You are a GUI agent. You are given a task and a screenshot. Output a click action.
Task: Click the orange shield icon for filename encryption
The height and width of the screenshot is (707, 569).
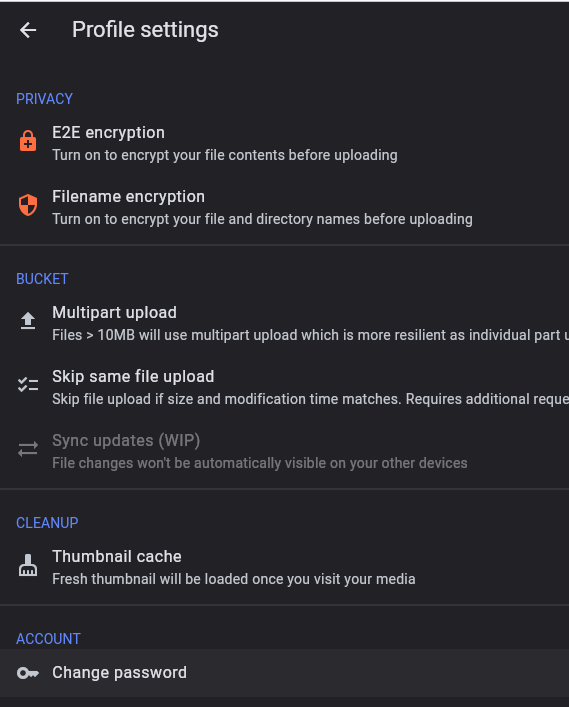(x=28, y=205)
